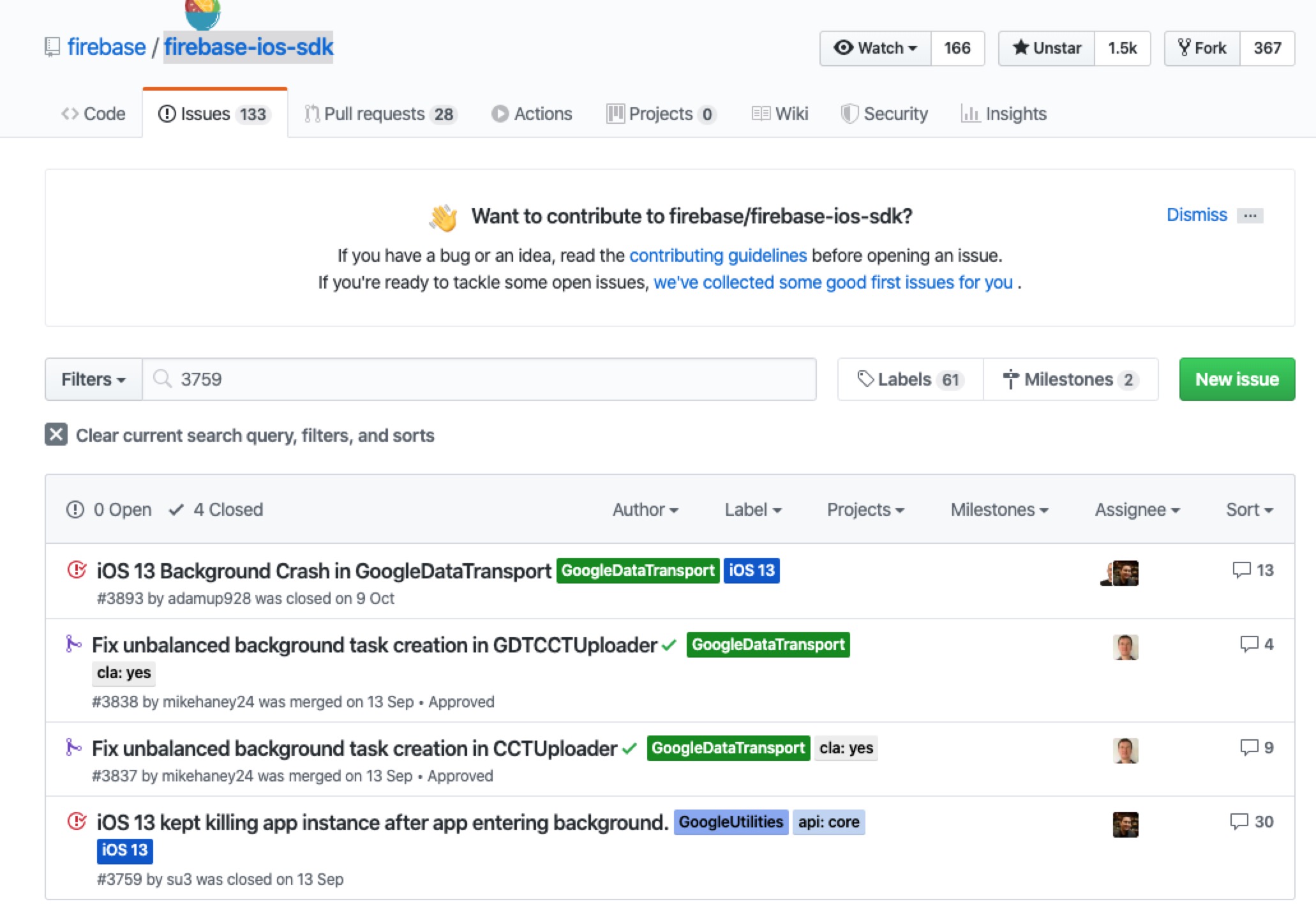Click the issue search field containing 3759
This screenshot has height=904, width=1316.
479,379
